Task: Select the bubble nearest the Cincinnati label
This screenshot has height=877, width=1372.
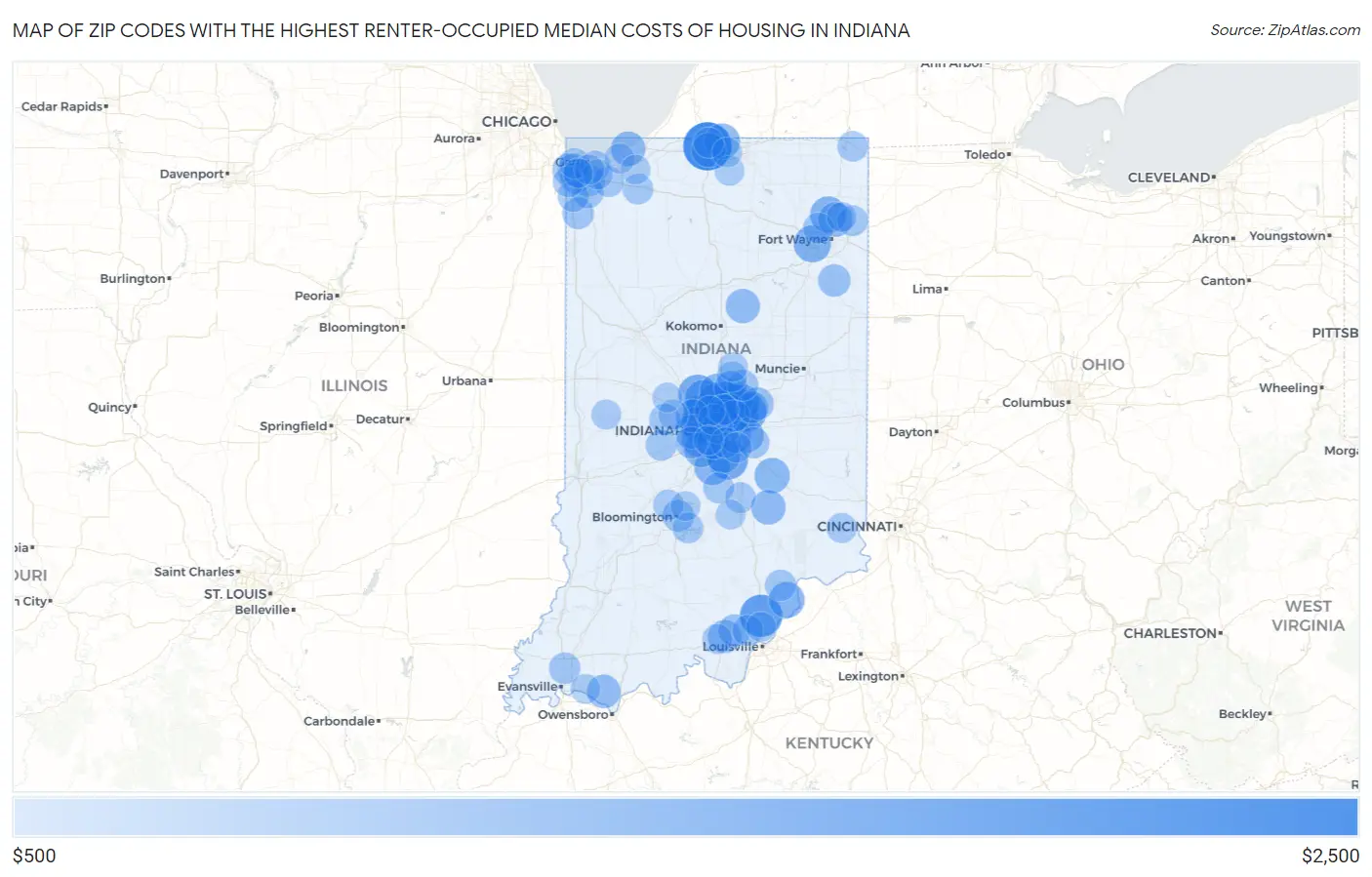Action: pyautogui.click(x=841, y=528)
